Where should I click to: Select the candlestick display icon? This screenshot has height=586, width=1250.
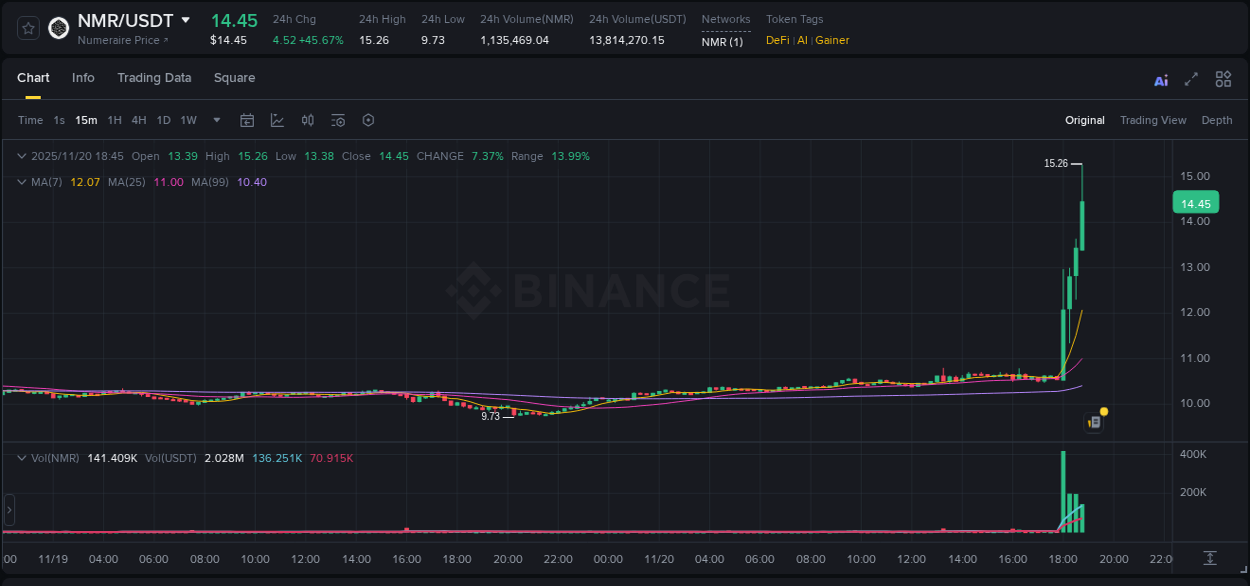pyautogui.click(x=307, y=120)
